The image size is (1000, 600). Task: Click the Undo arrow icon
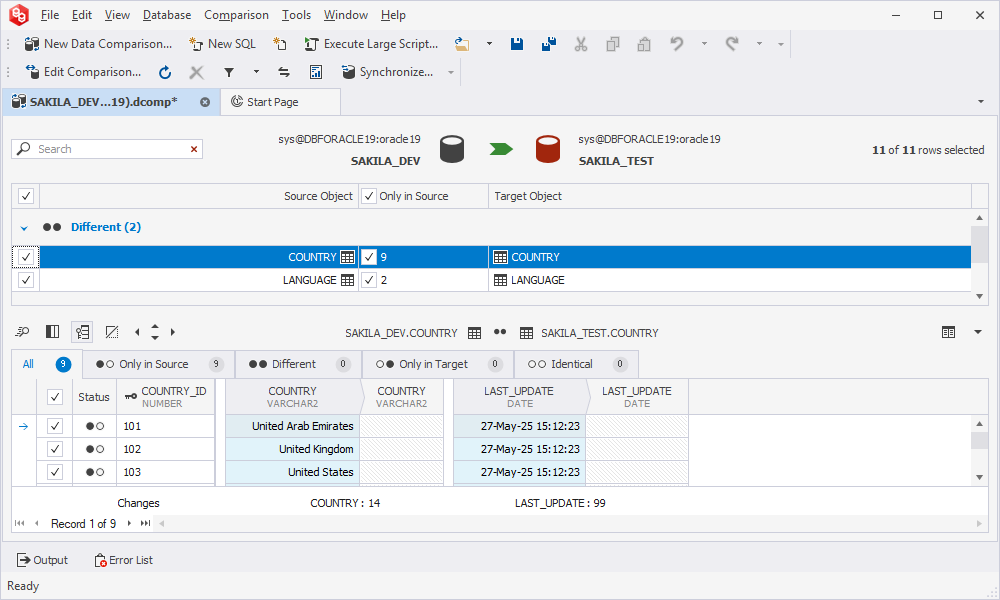click(x=677, y=44)
